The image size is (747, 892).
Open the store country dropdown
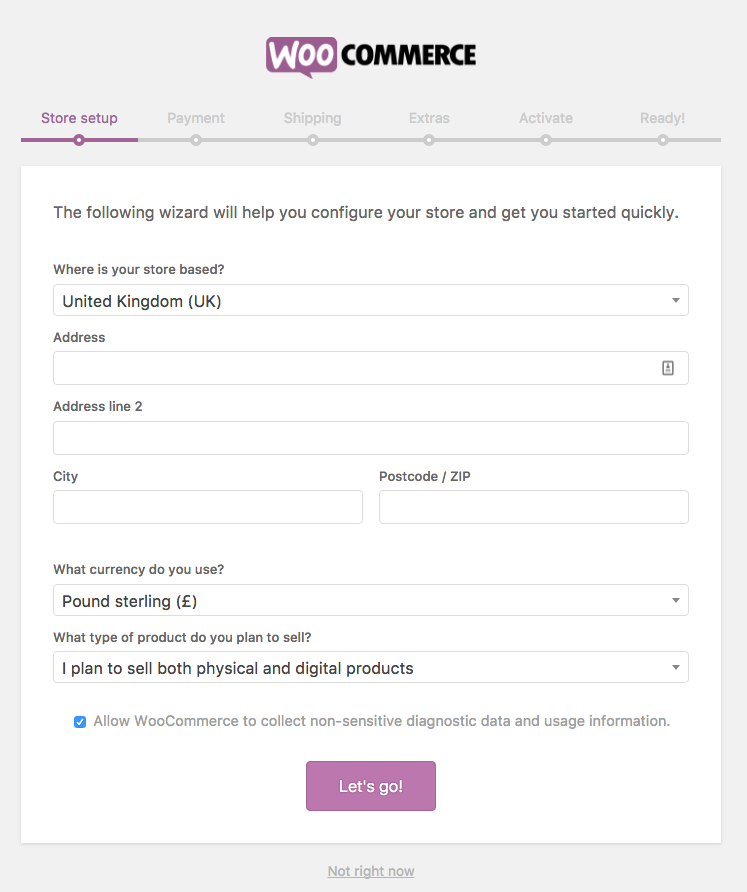pos(371,299)
